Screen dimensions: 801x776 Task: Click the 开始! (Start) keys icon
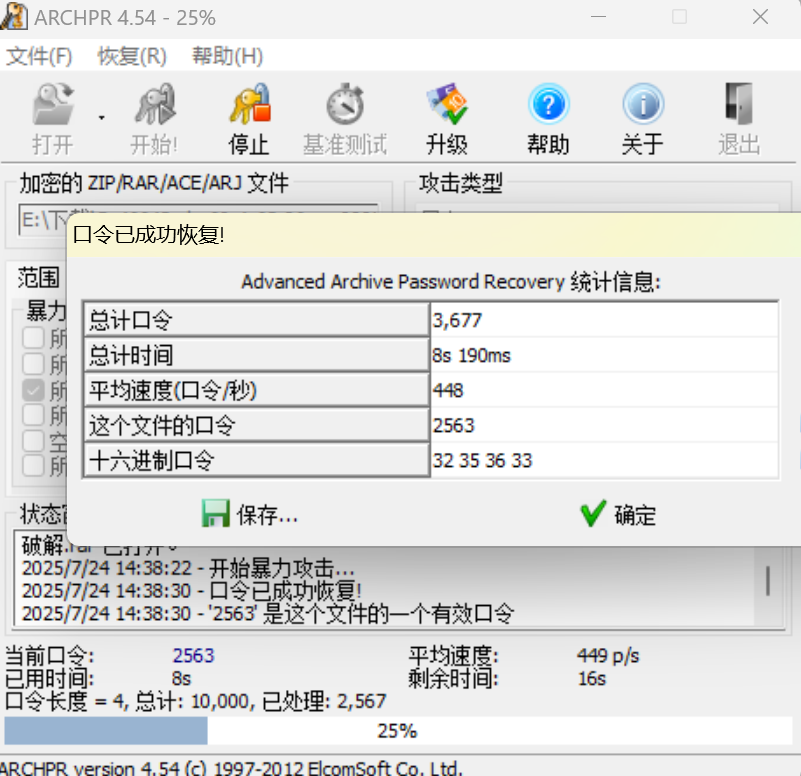153,106
